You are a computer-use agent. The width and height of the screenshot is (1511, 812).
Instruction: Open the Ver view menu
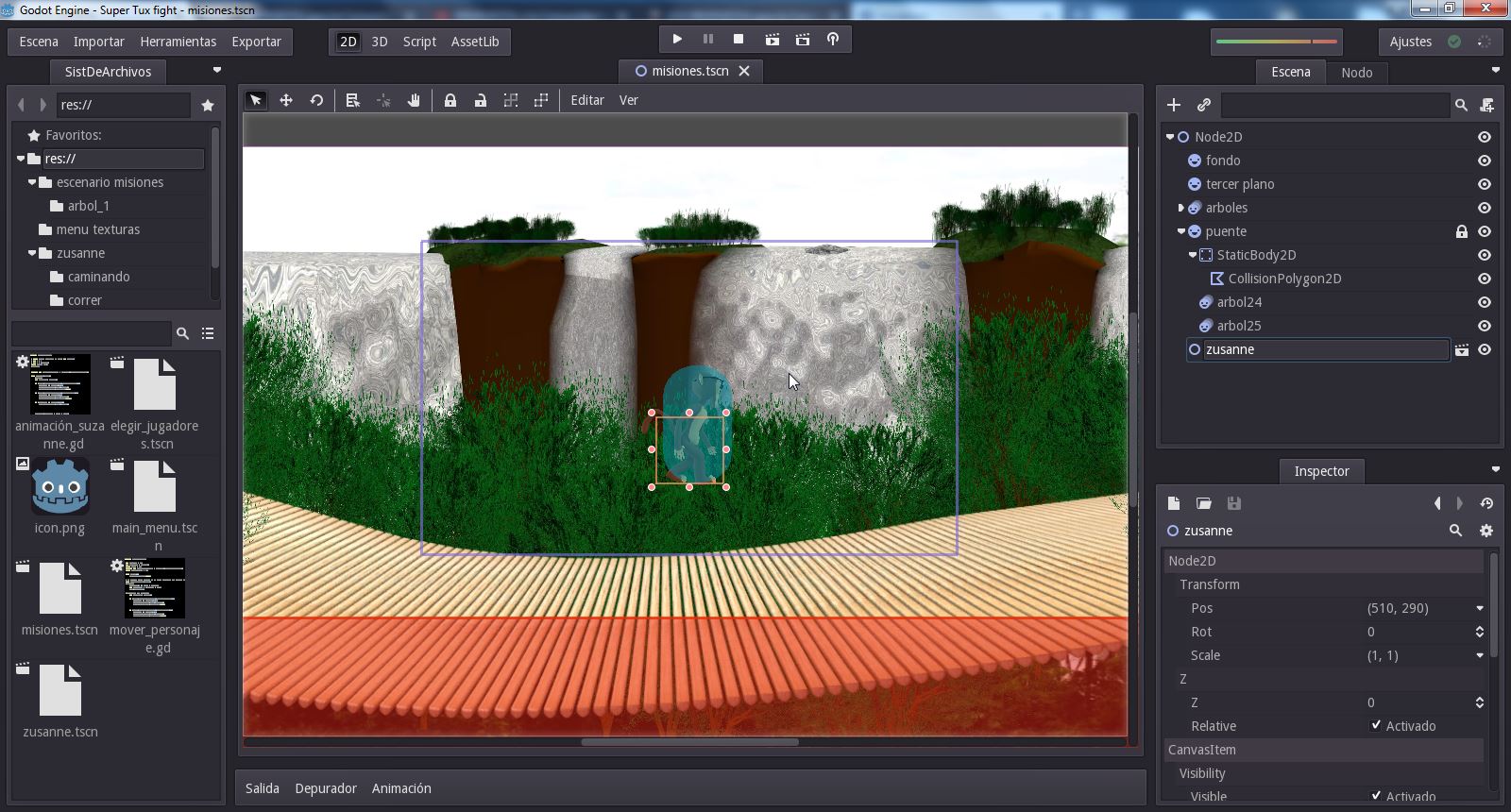pyautogui.click(x=628, y=100)
